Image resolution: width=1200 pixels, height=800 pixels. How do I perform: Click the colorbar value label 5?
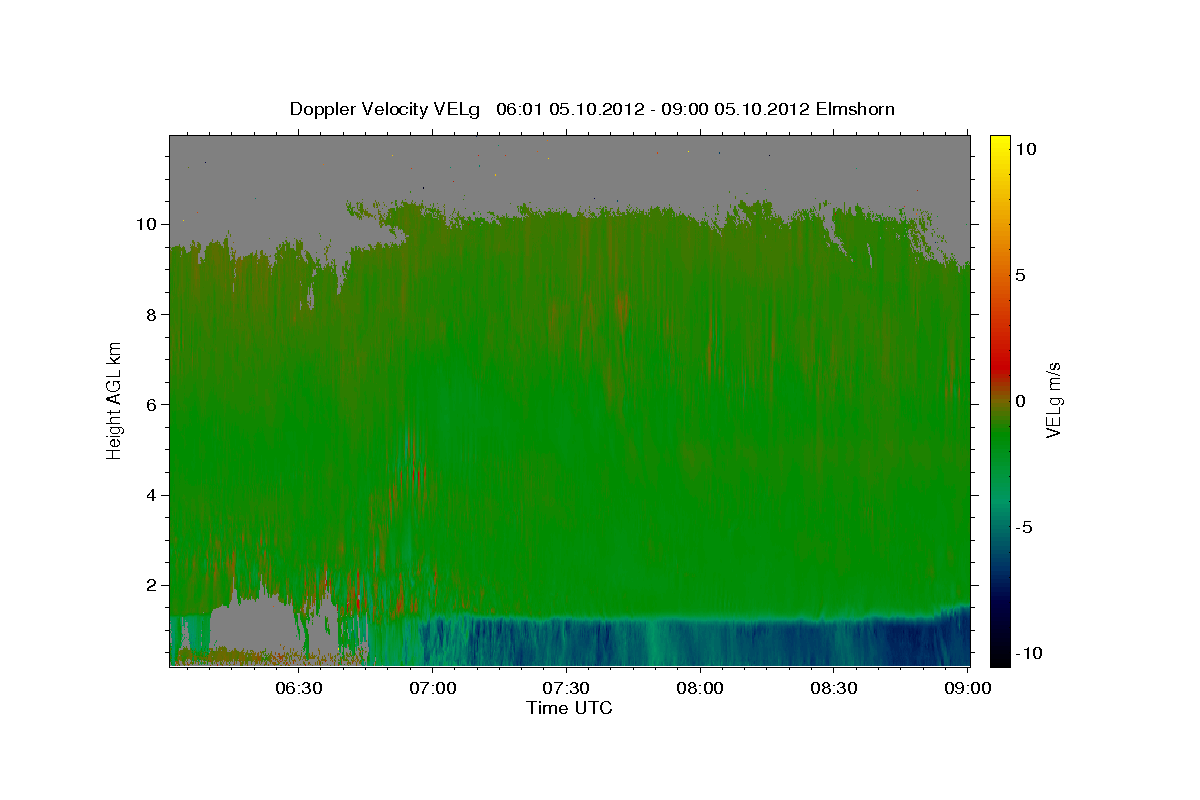click(1021, 275)
